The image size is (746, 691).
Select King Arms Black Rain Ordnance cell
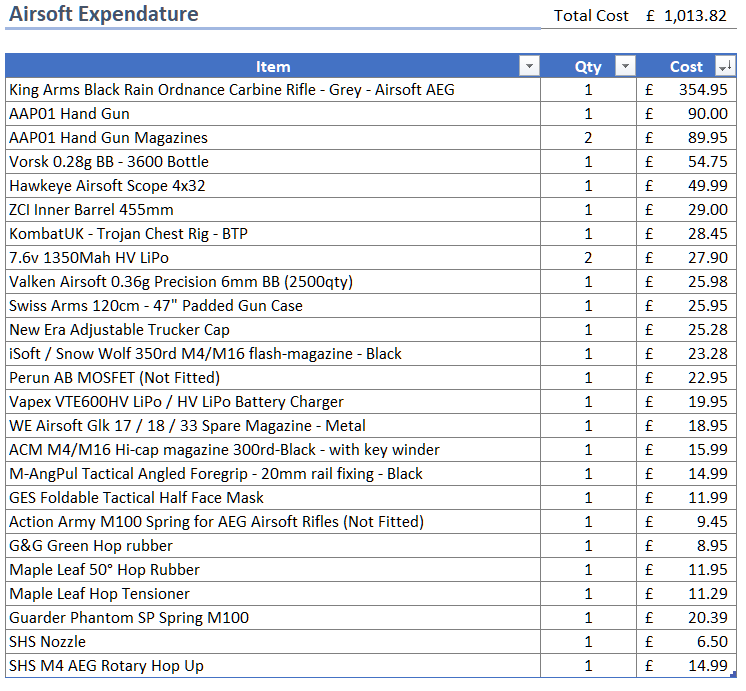click(273, 89)
